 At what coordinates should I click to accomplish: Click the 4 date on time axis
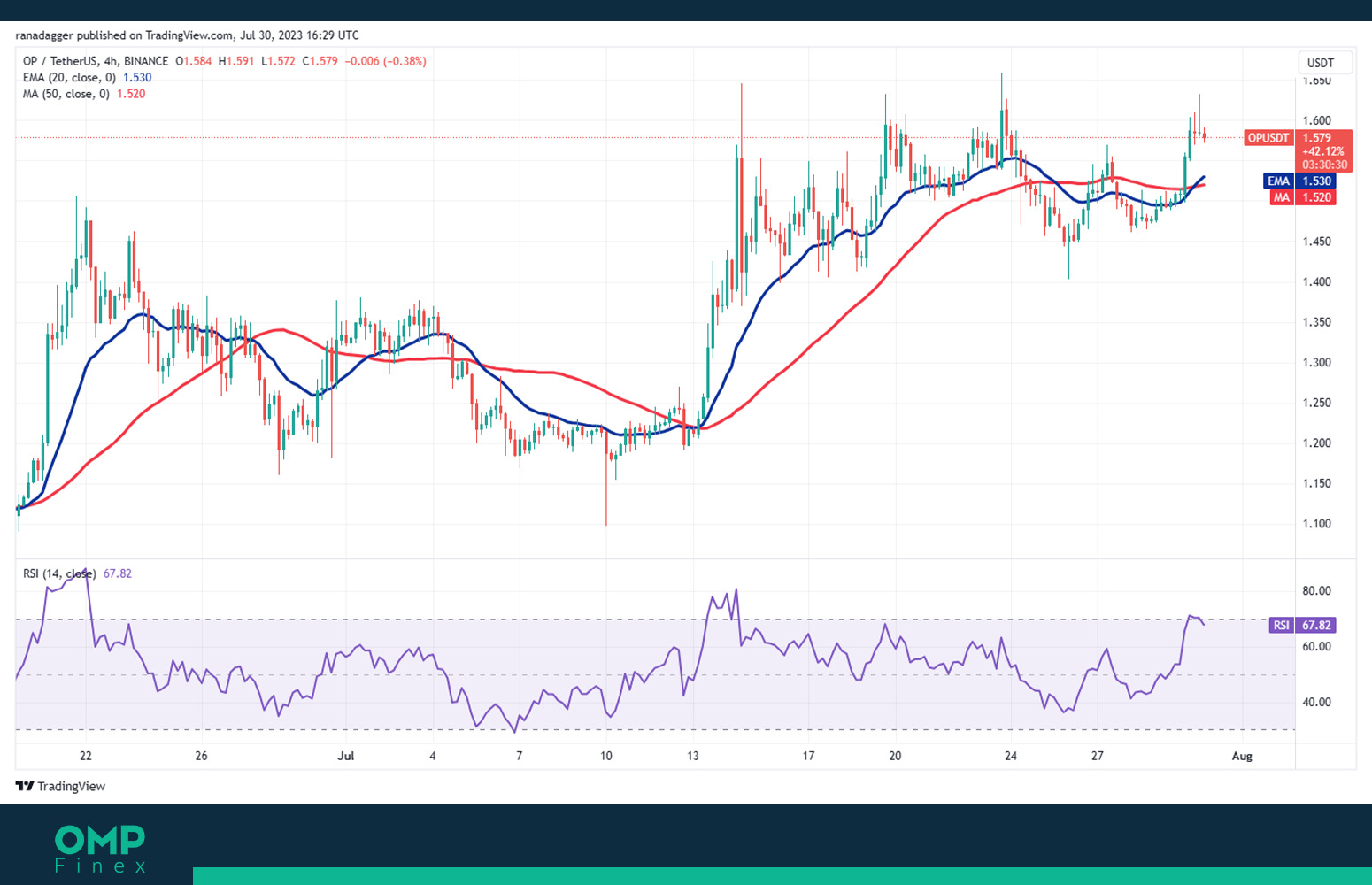[433, 756]
